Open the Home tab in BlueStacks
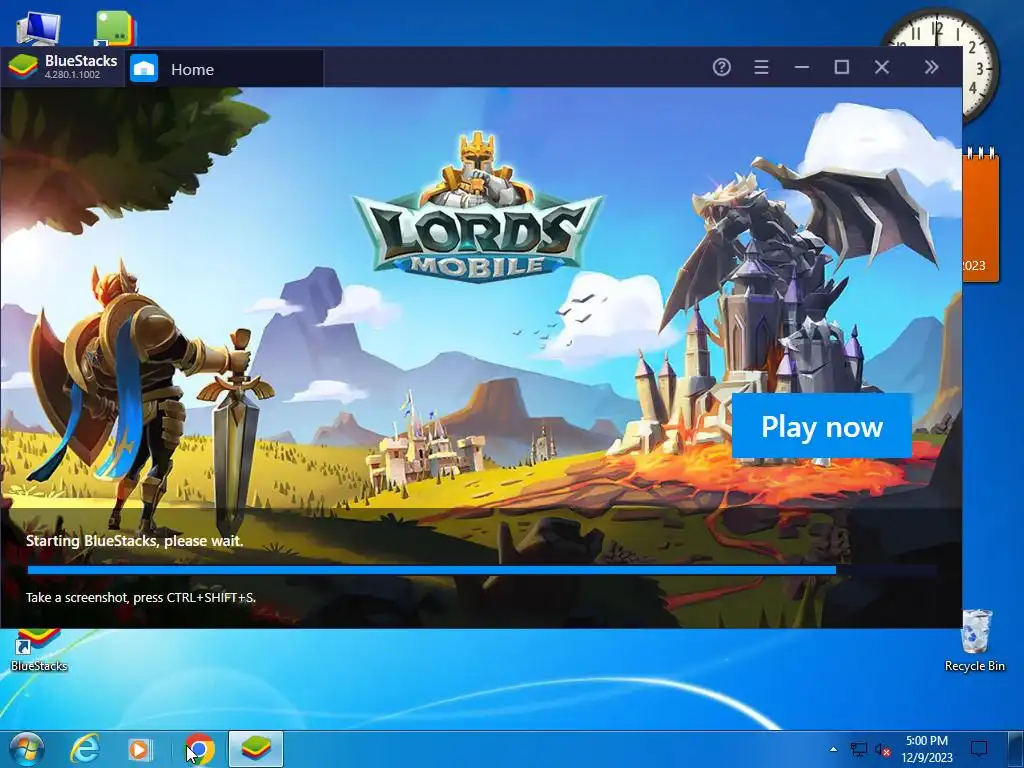Viewport: 1024px width, 768px height. coord(225,69)
